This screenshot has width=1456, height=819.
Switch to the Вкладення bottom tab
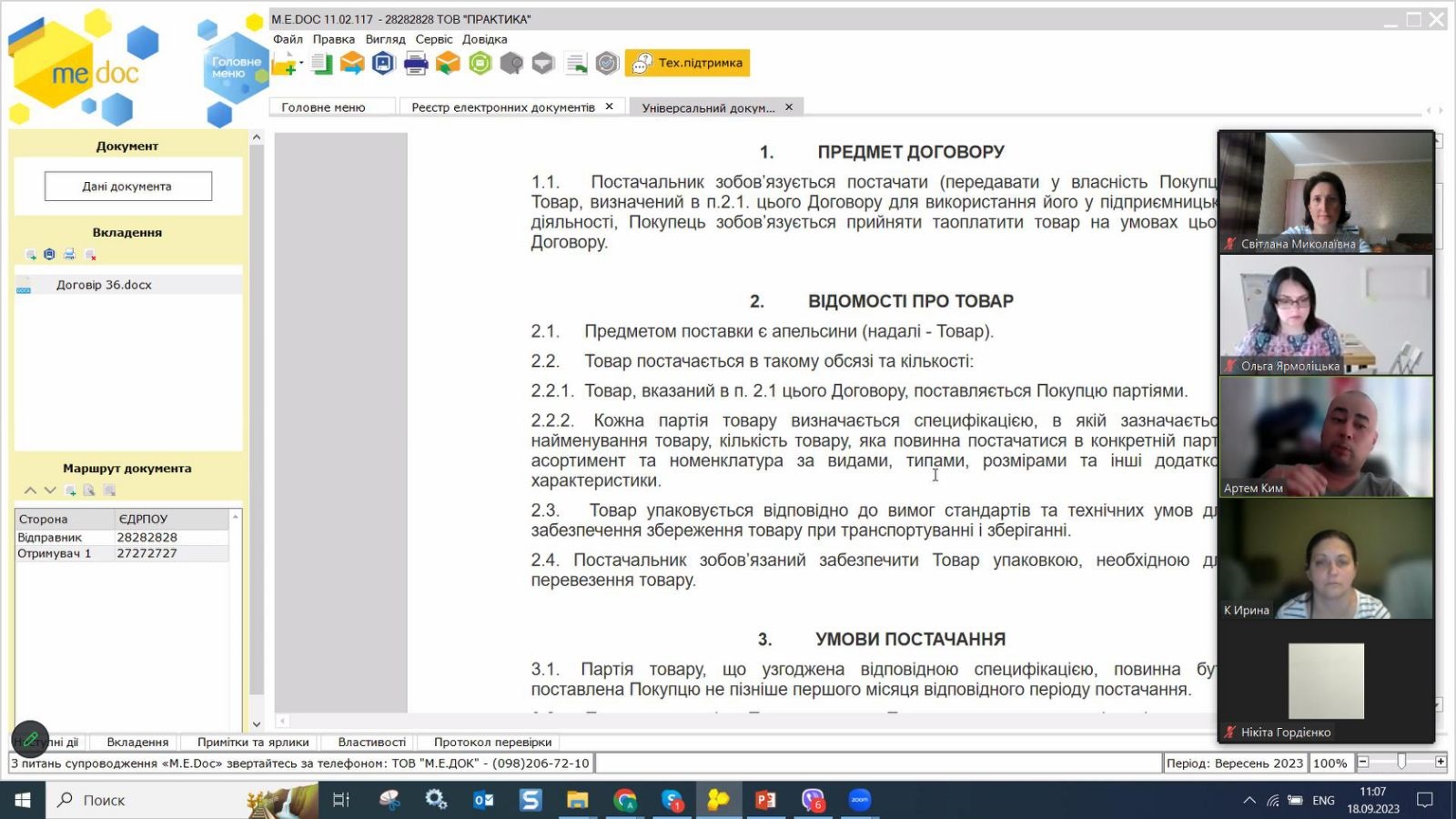pyautogui.click(x=137, y=742)
